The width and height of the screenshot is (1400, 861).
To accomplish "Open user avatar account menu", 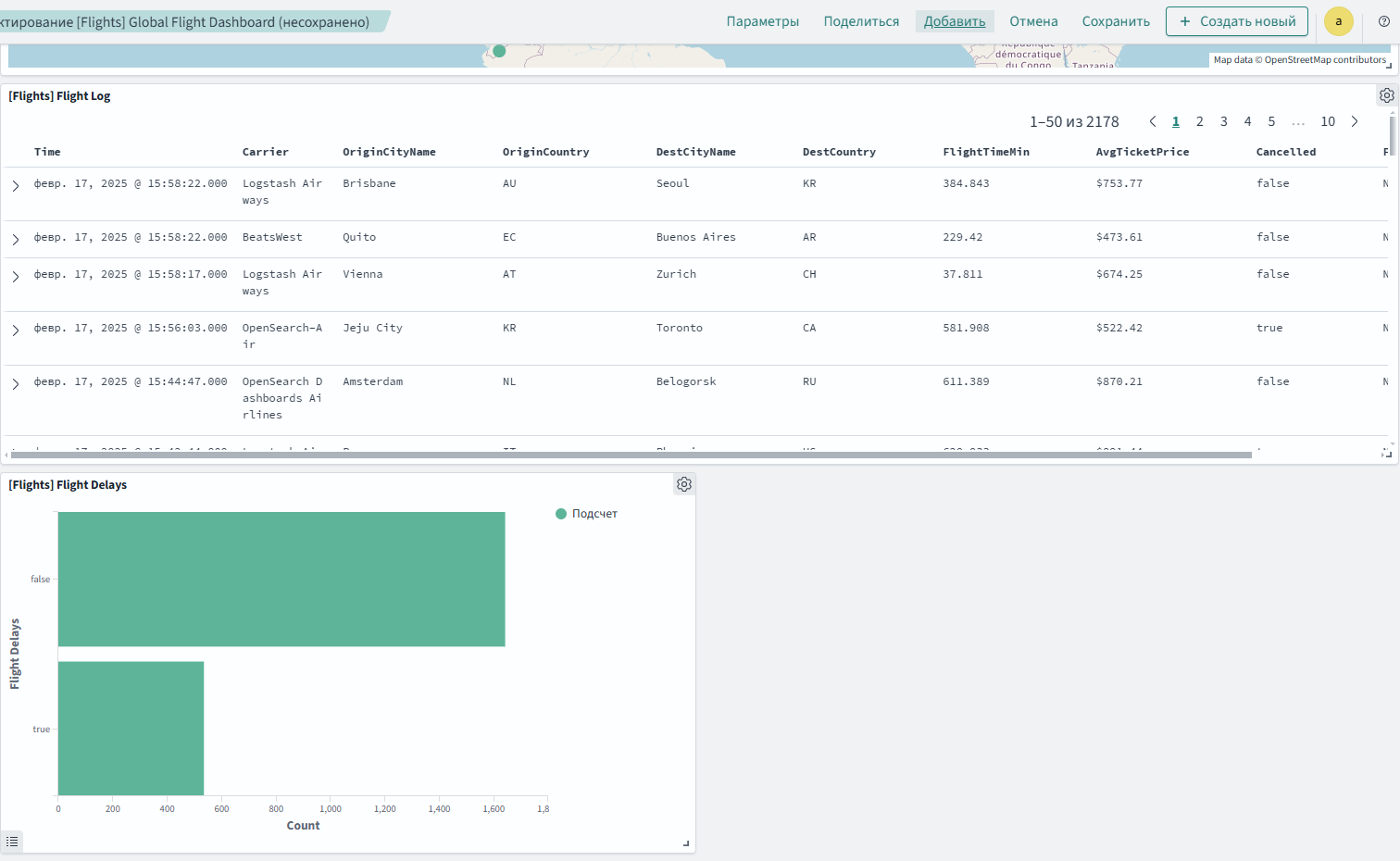I will tap(1338, 21).
